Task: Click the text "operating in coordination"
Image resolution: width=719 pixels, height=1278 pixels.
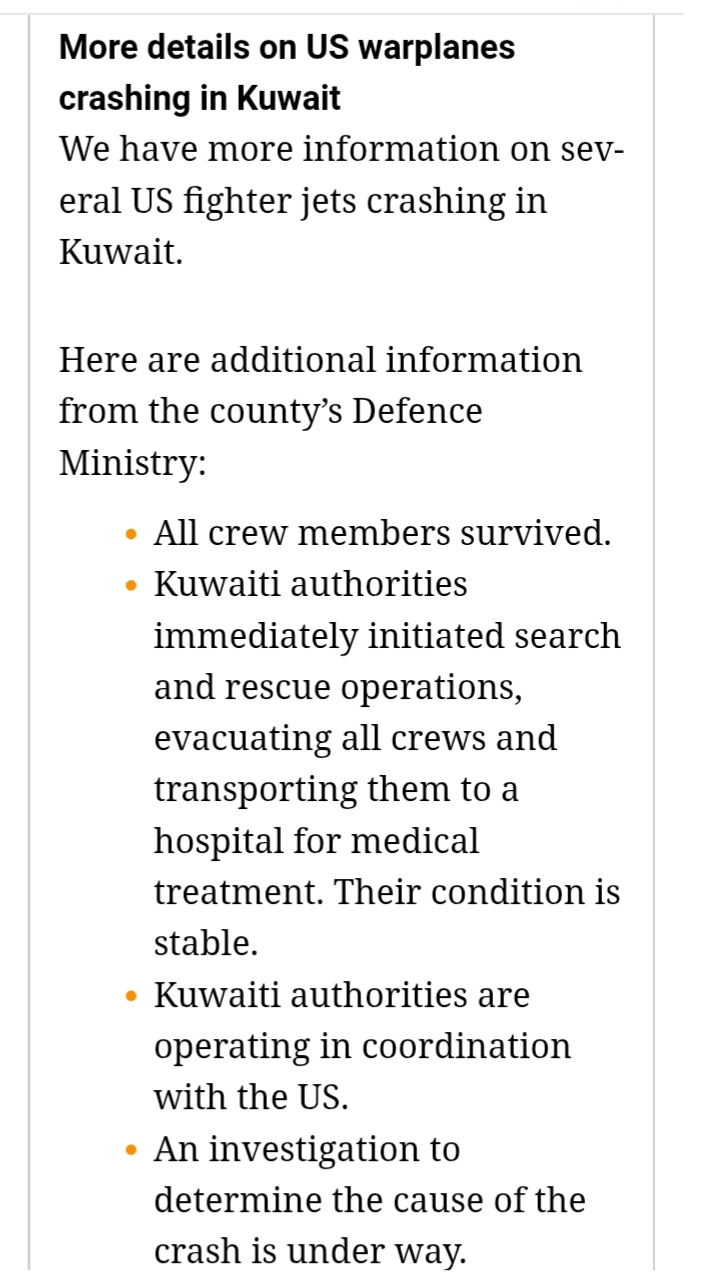Action: (x=362, y=1046)
